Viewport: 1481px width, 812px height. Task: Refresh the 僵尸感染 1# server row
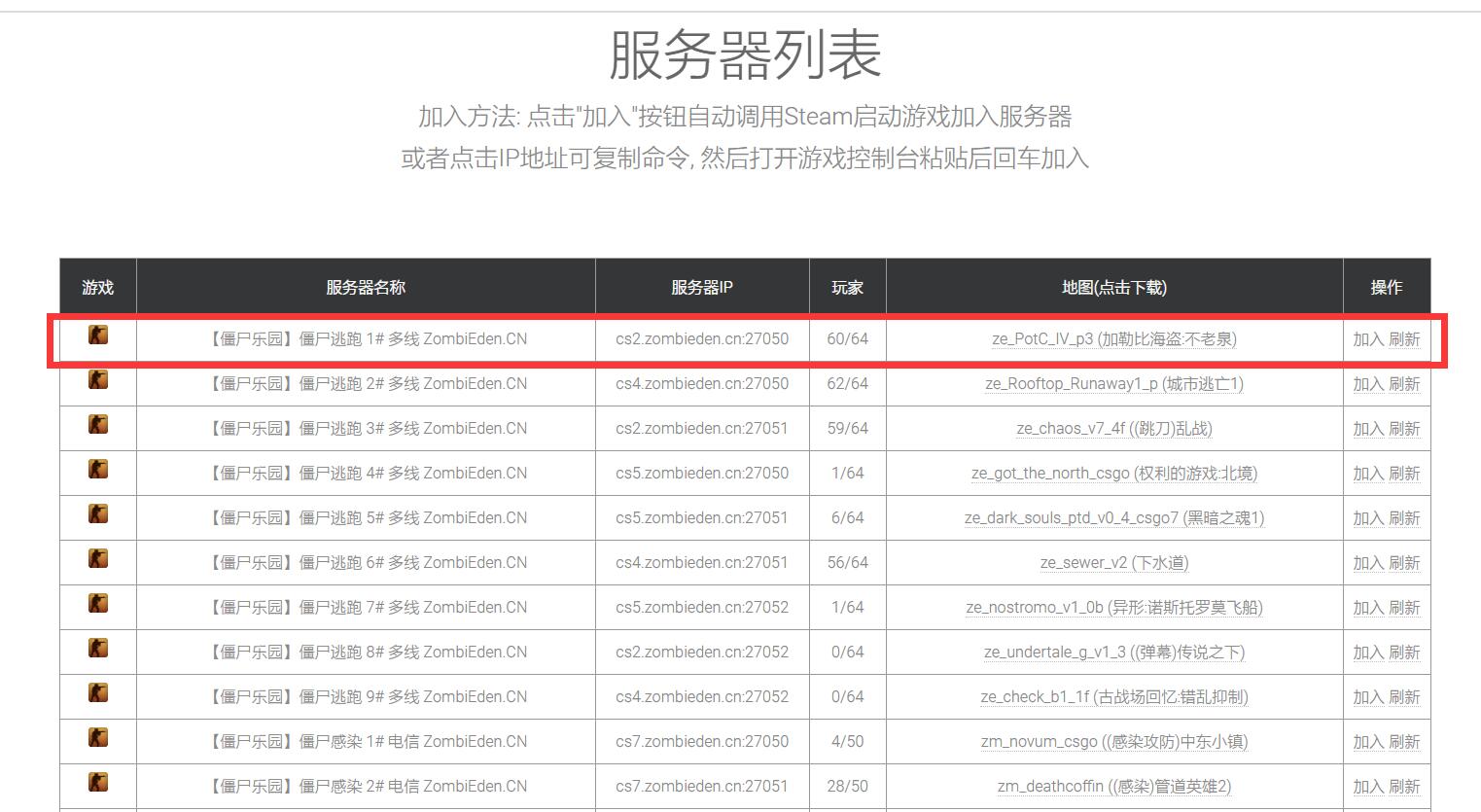click(1404, 742)
